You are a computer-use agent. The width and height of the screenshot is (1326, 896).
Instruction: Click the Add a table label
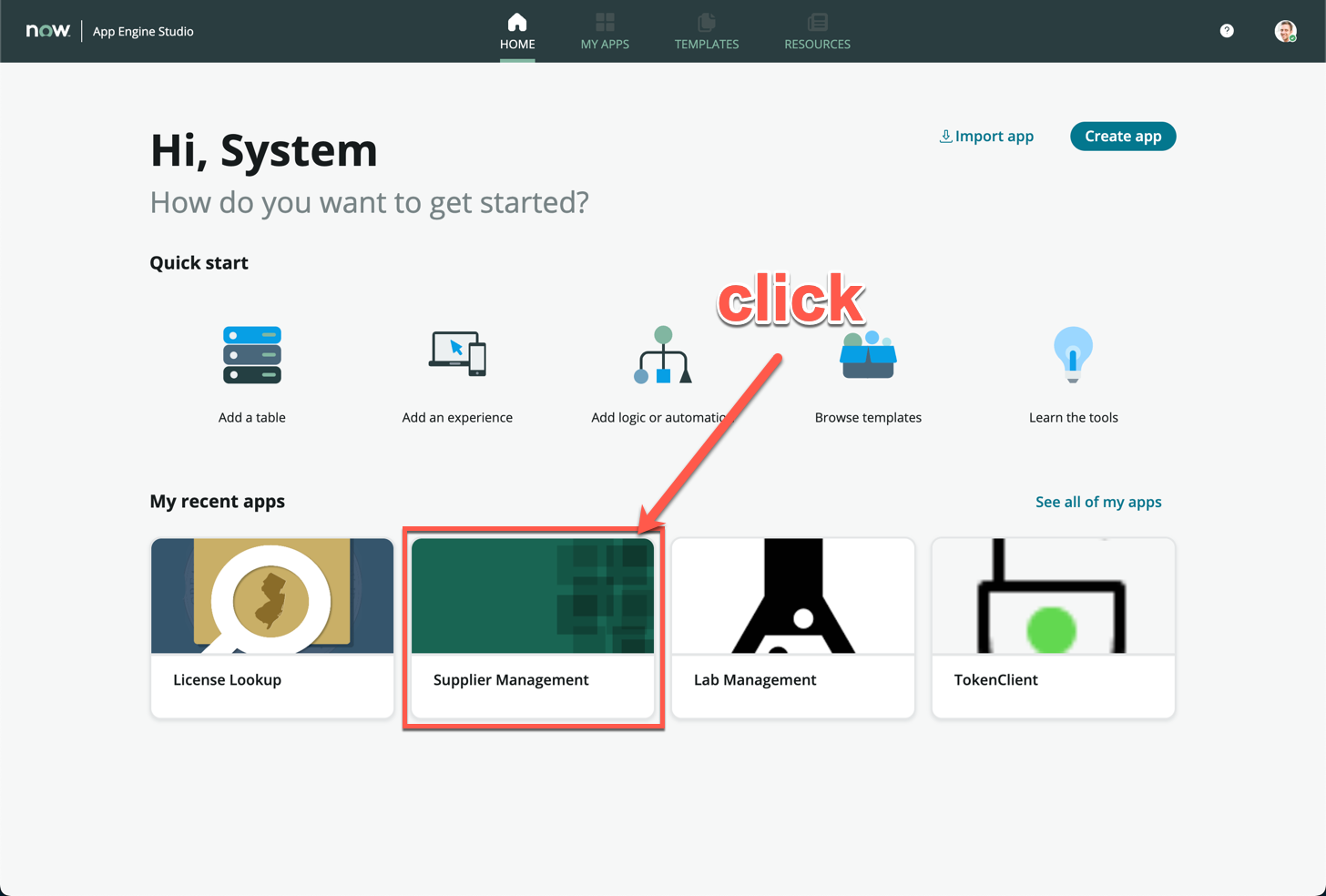(252, 417)
